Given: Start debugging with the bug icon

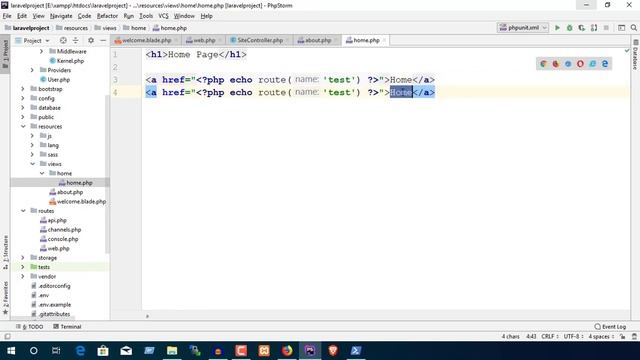Looking at the screenshot, I should (569, 28).
